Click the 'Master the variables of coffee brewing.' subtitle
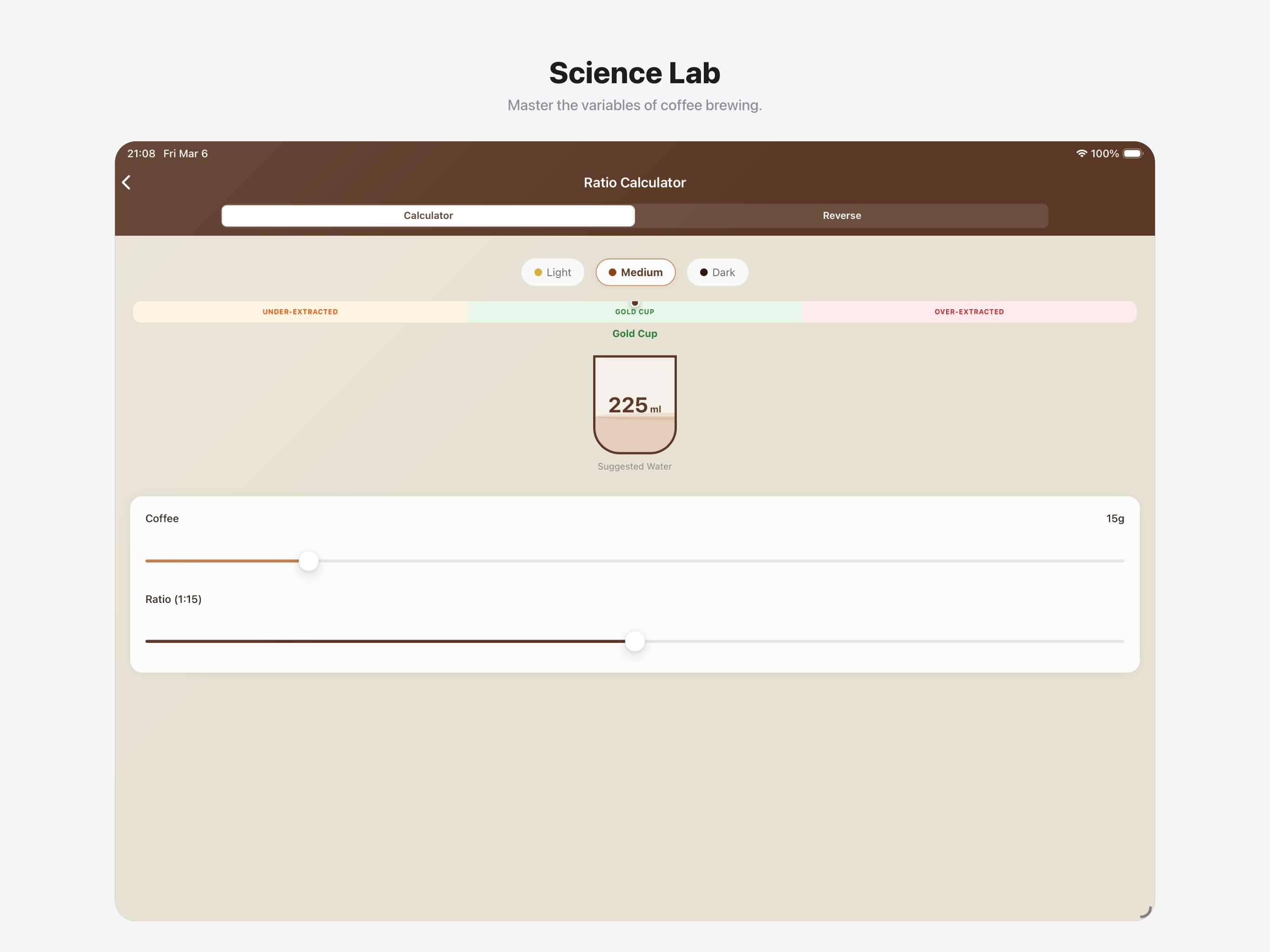1270x952 pixels. click(x=635, y=105)
